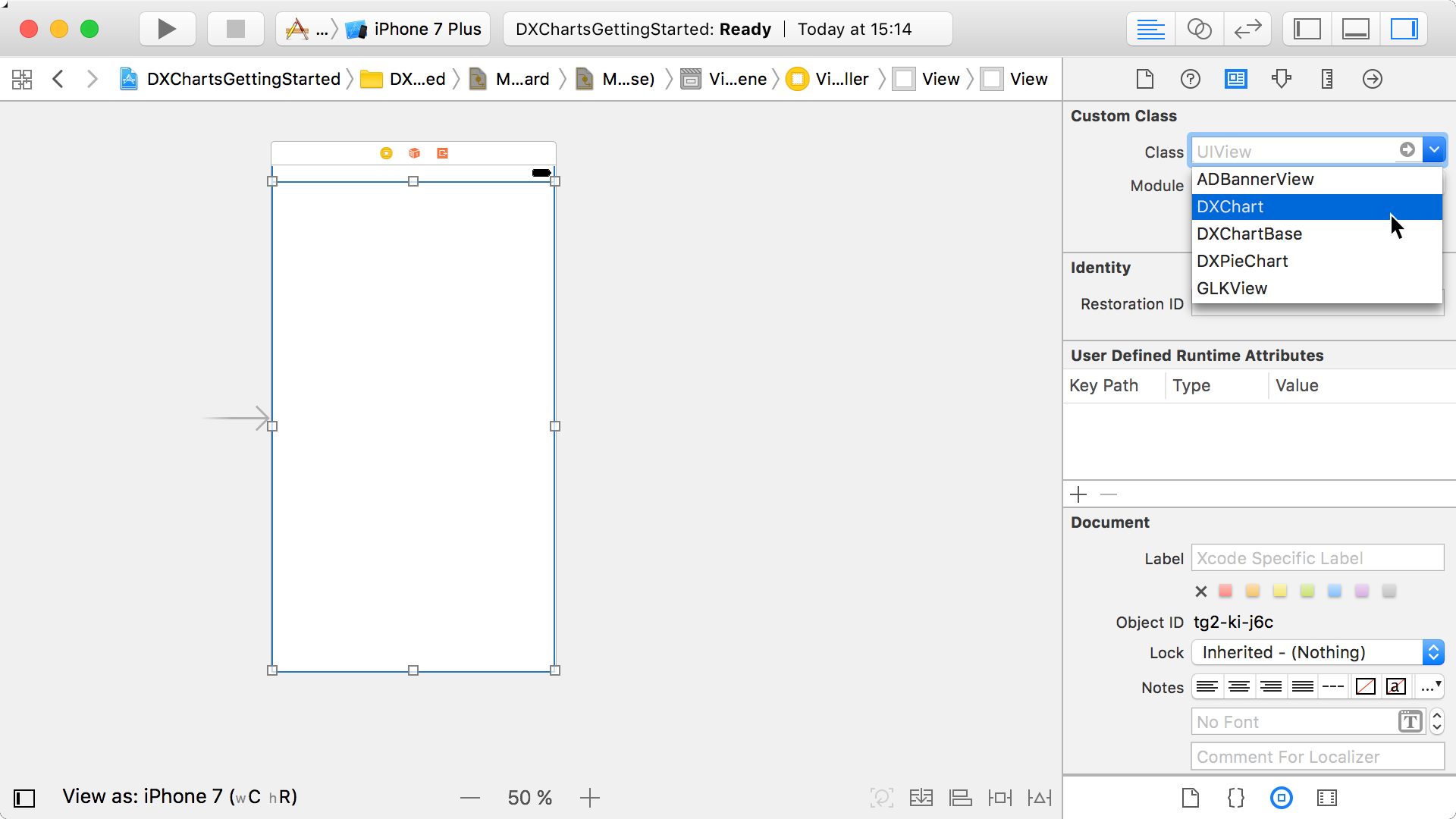Switch to the Assistant editor
This screenshot has height=819, width=1456.
pyautogui.click(x=1199, y=29)
